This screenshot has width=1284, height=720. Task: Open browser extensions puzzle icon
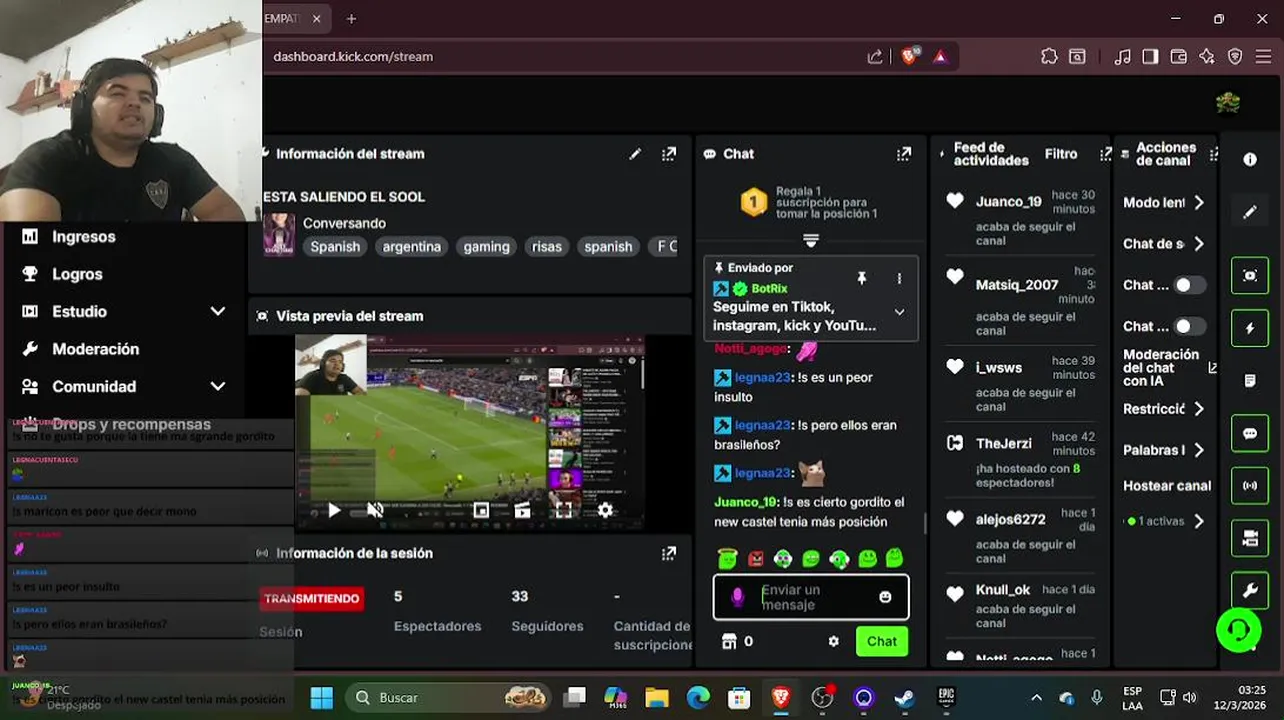(x=1049, y=57)
